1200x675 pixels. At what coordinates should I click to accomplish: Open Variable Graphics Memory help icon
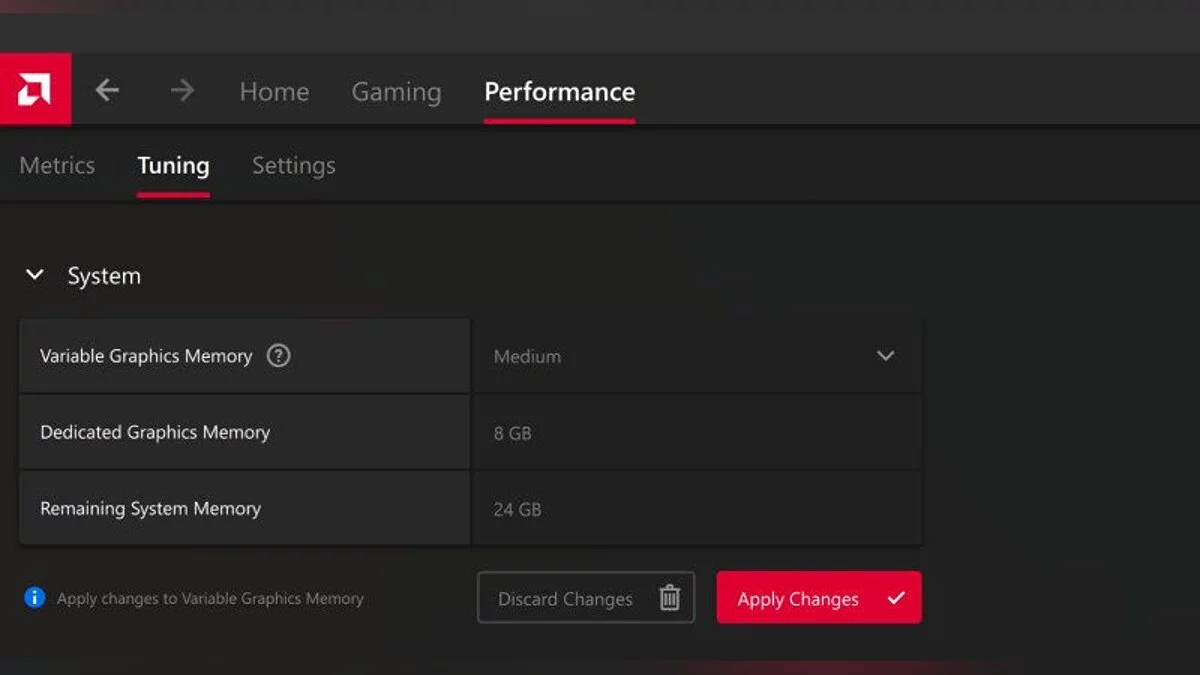(x=279, y=356)
